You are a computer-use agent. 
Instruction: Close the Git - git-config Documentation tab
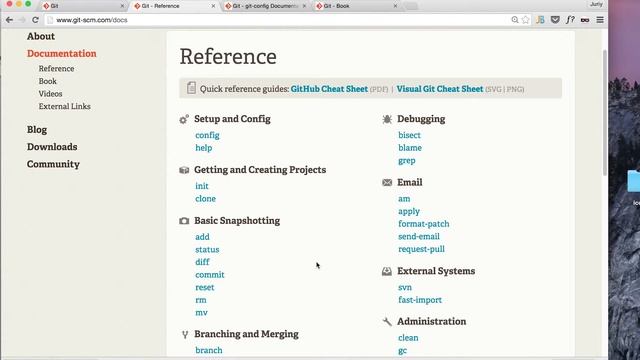click(x=304, y=6)
